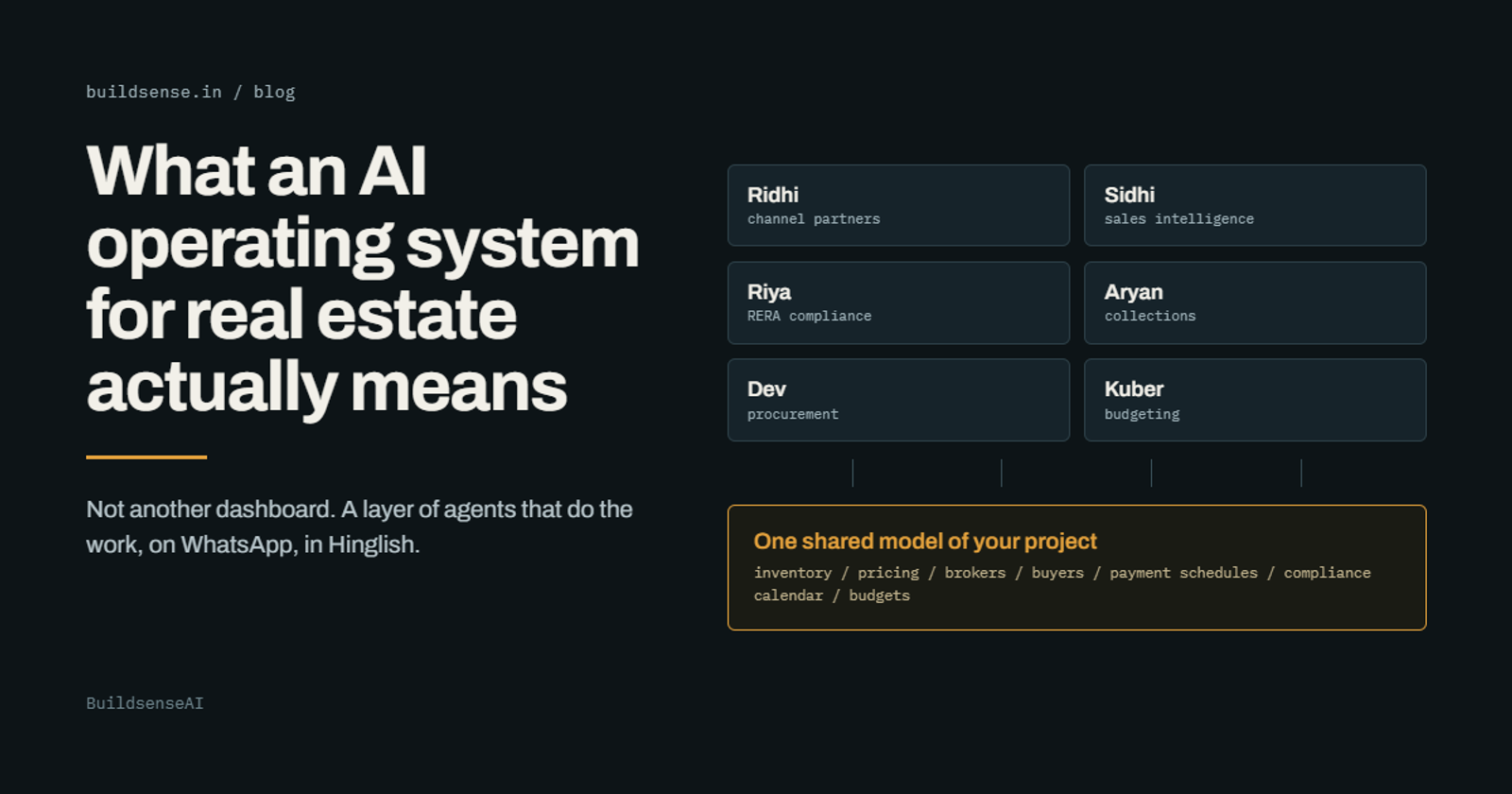1512x794 pixels.
Task: Open the Sidhi sales intelligence card
Action: coord(1255,205)
